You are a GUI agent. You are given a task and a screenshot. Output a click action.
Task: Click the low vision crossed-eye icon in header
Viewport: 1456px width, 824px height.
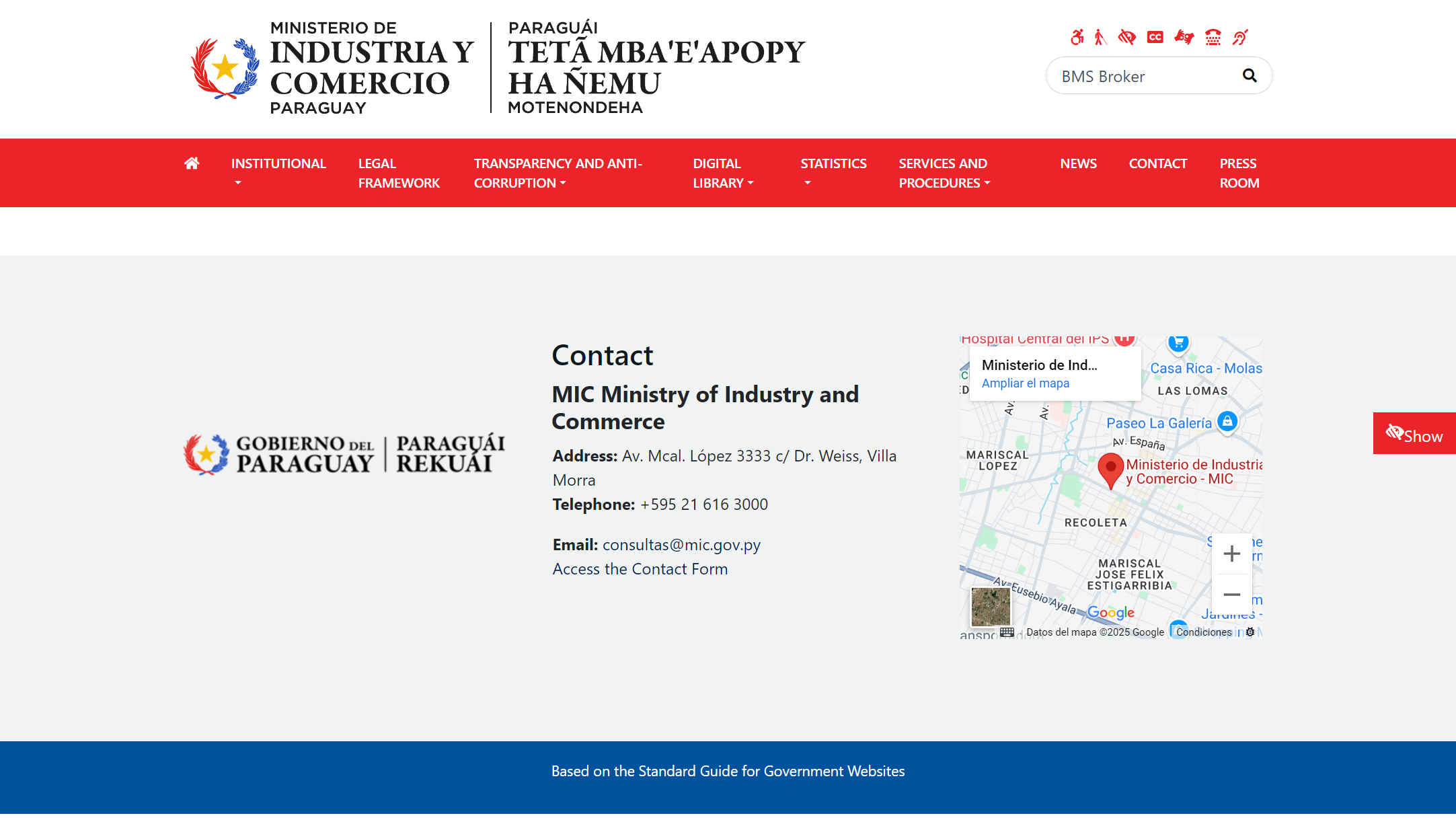pos(1127,37)
